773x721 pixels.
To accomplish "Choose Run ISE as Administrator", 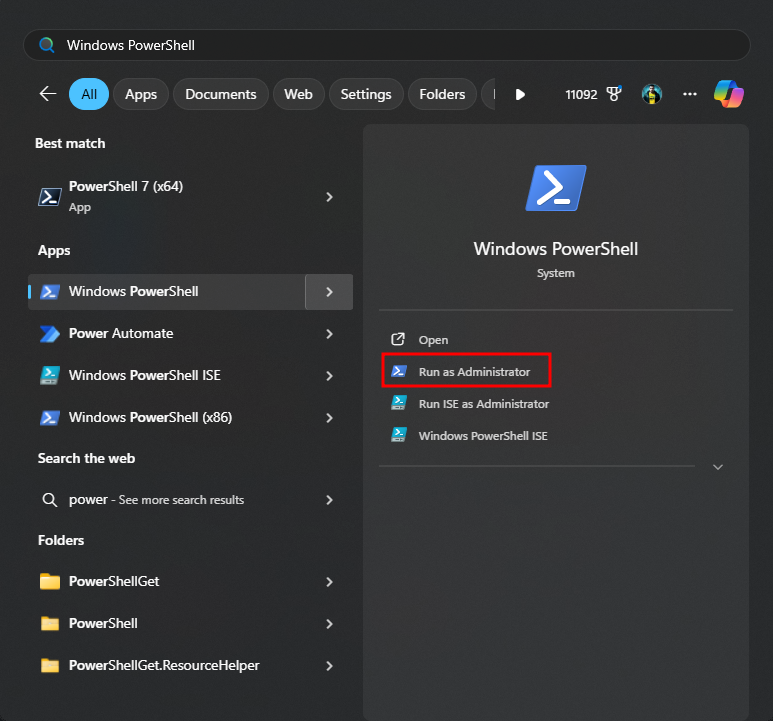I will (x=484, y=404).
